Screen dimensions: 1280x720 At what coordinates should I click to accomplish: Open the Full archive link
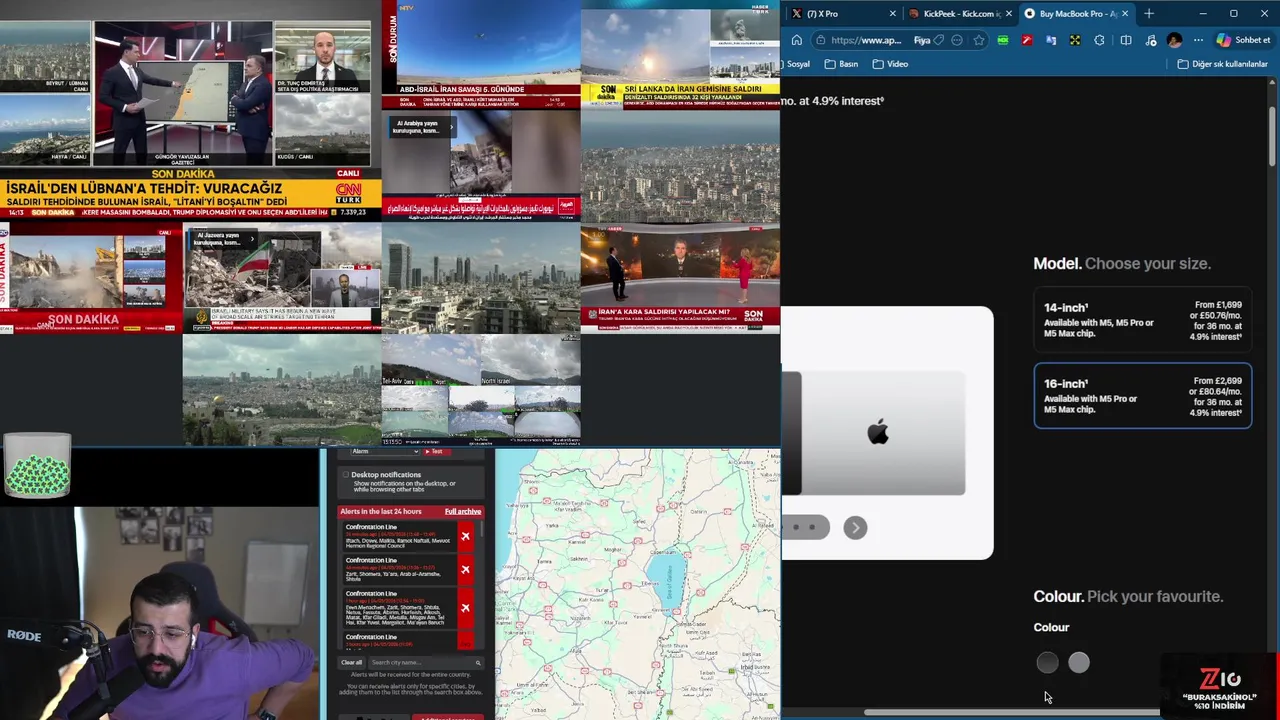[x=462, y=511]
